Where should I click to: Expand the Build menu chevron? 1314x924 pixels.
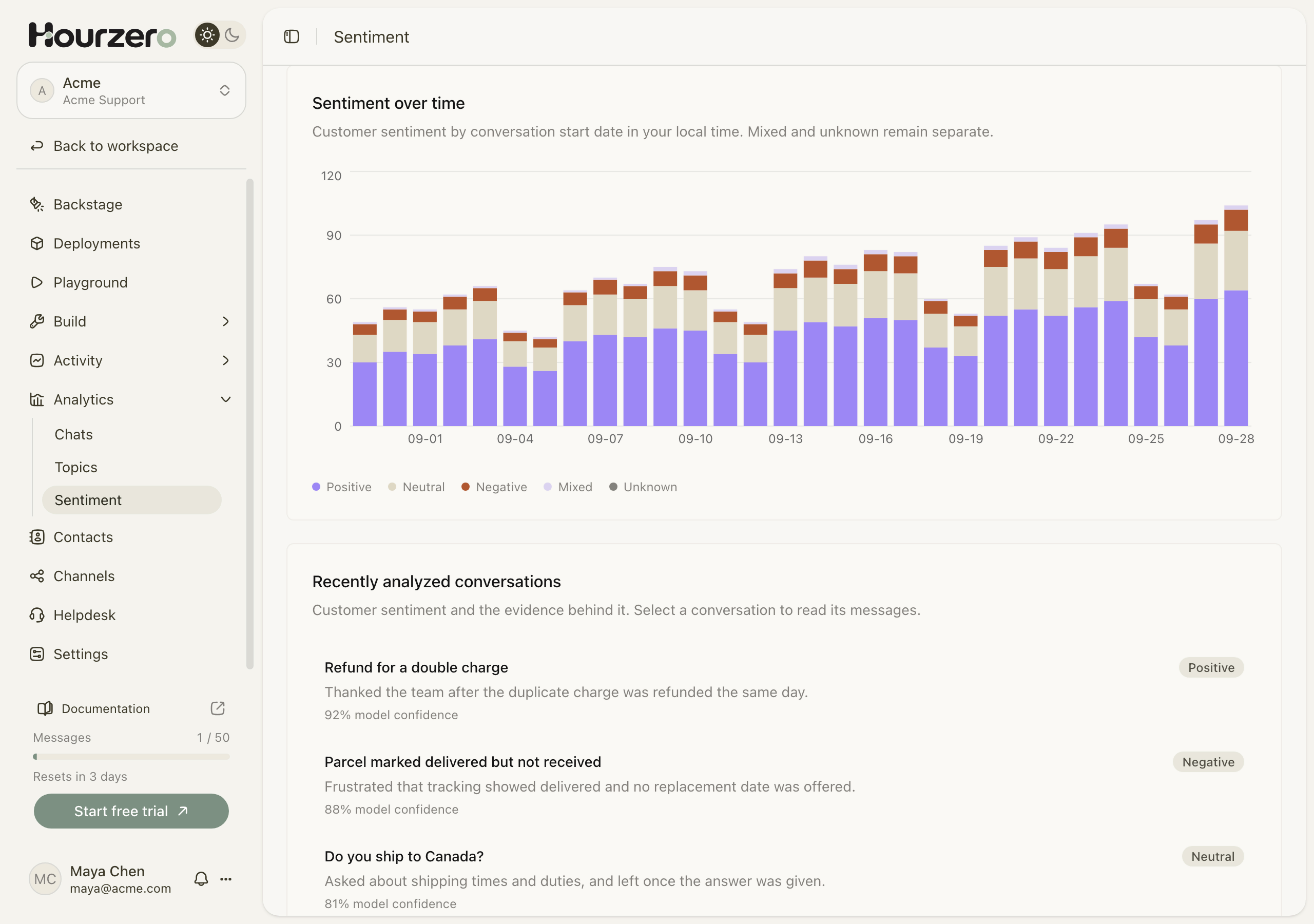[x=225, y=321]
